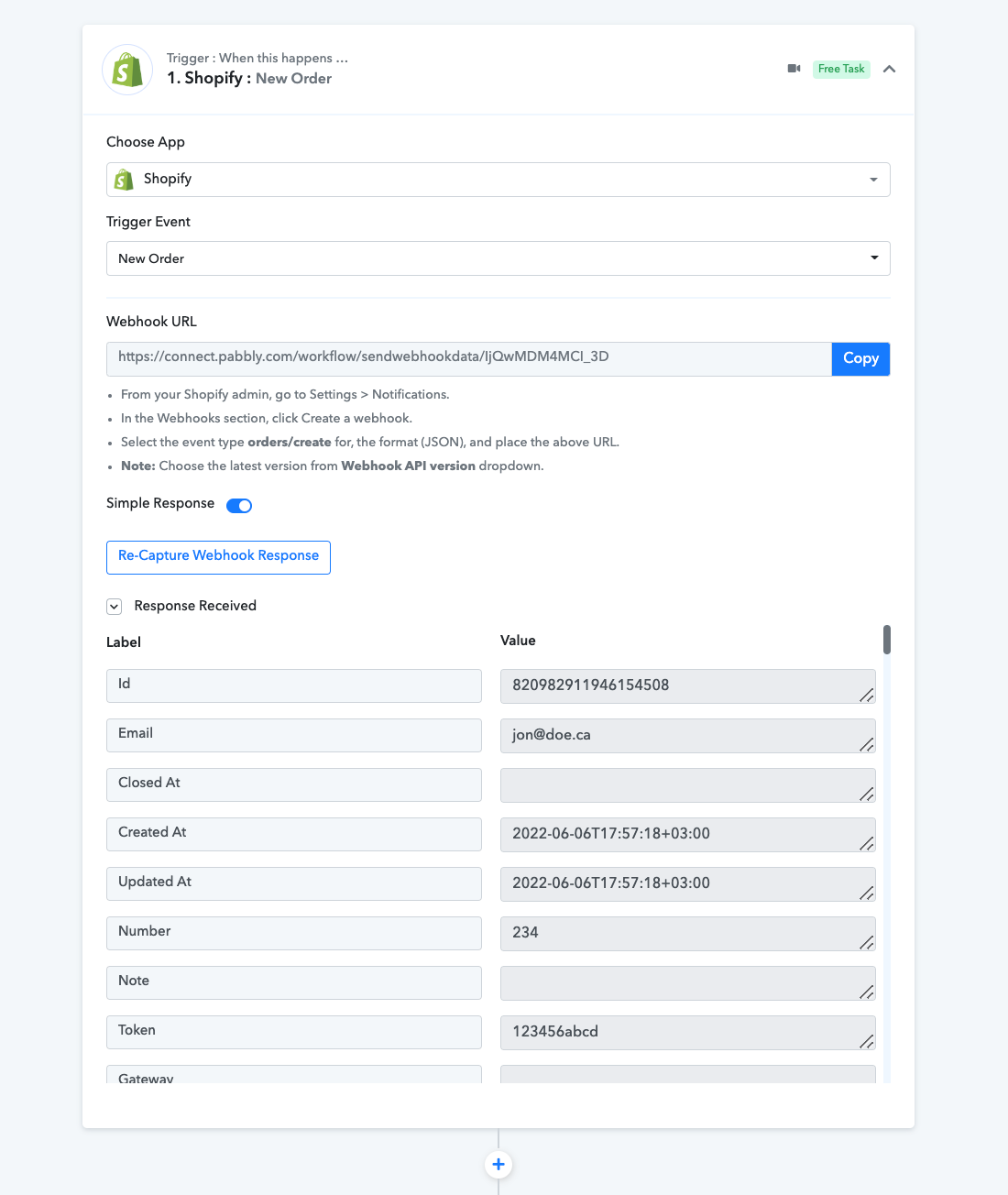
Task: Click the Id value resize handle
Action: [867, 696]
